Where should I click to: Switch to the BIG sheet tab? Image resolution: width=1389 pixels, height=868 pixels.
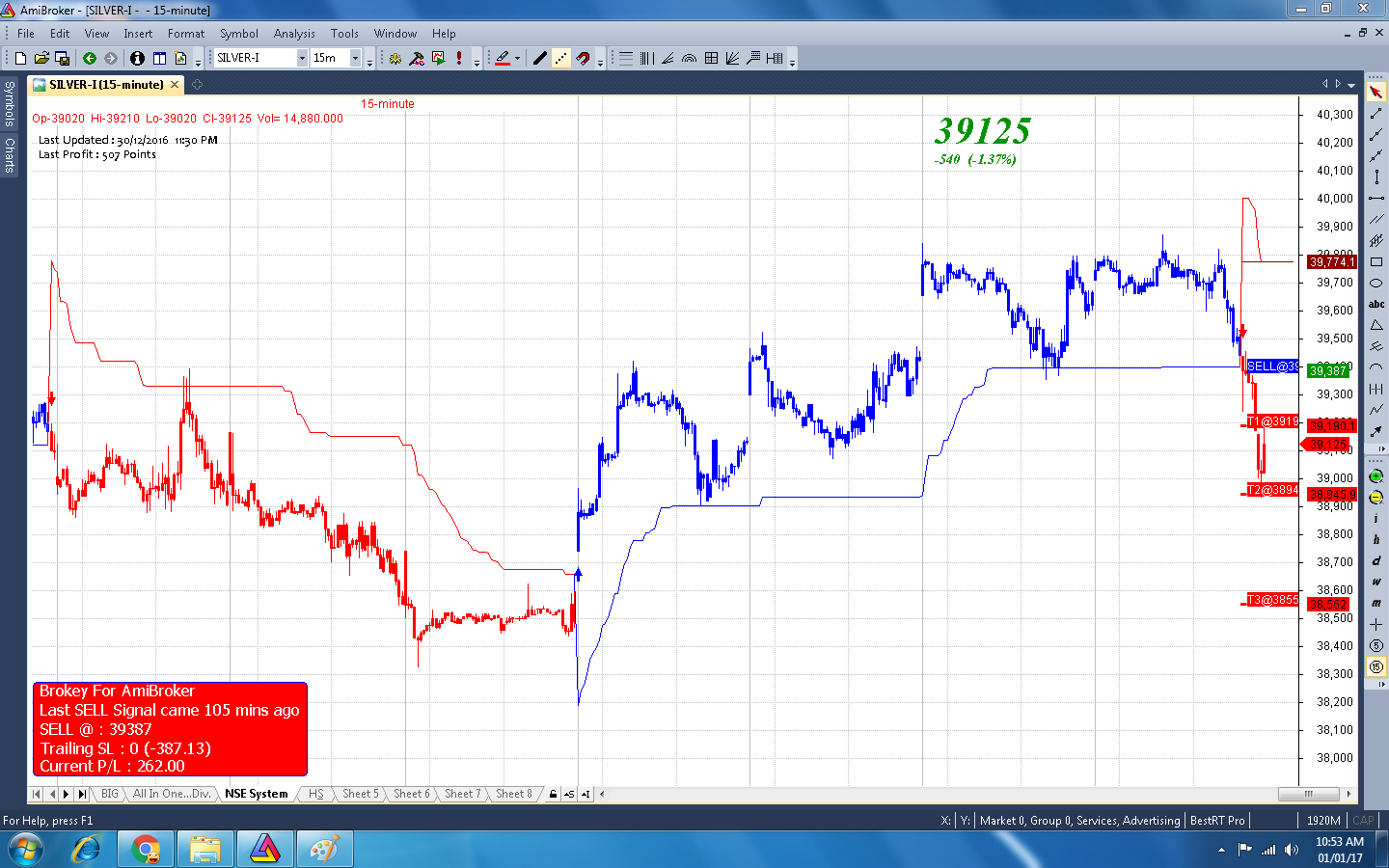coord(110,794)
